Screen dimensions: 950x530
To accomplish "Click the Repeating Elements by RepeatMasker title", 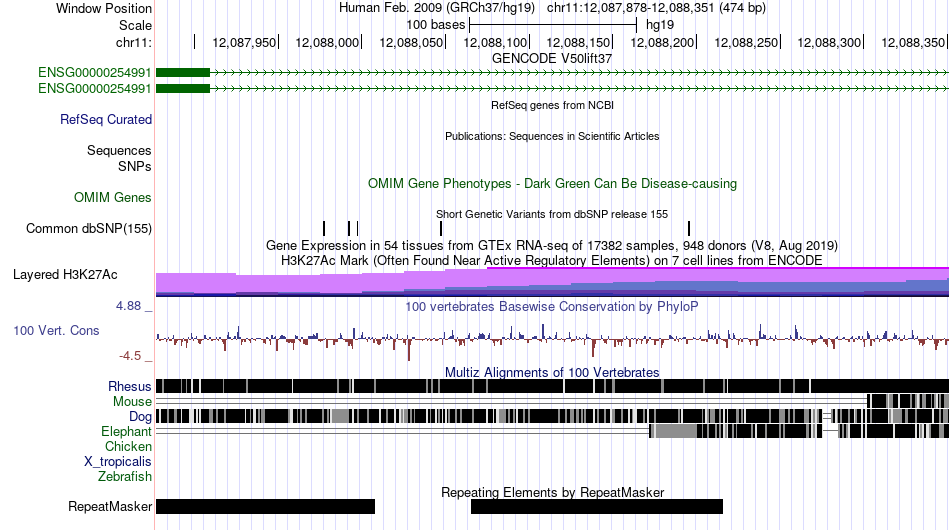I will pos(553,492).
